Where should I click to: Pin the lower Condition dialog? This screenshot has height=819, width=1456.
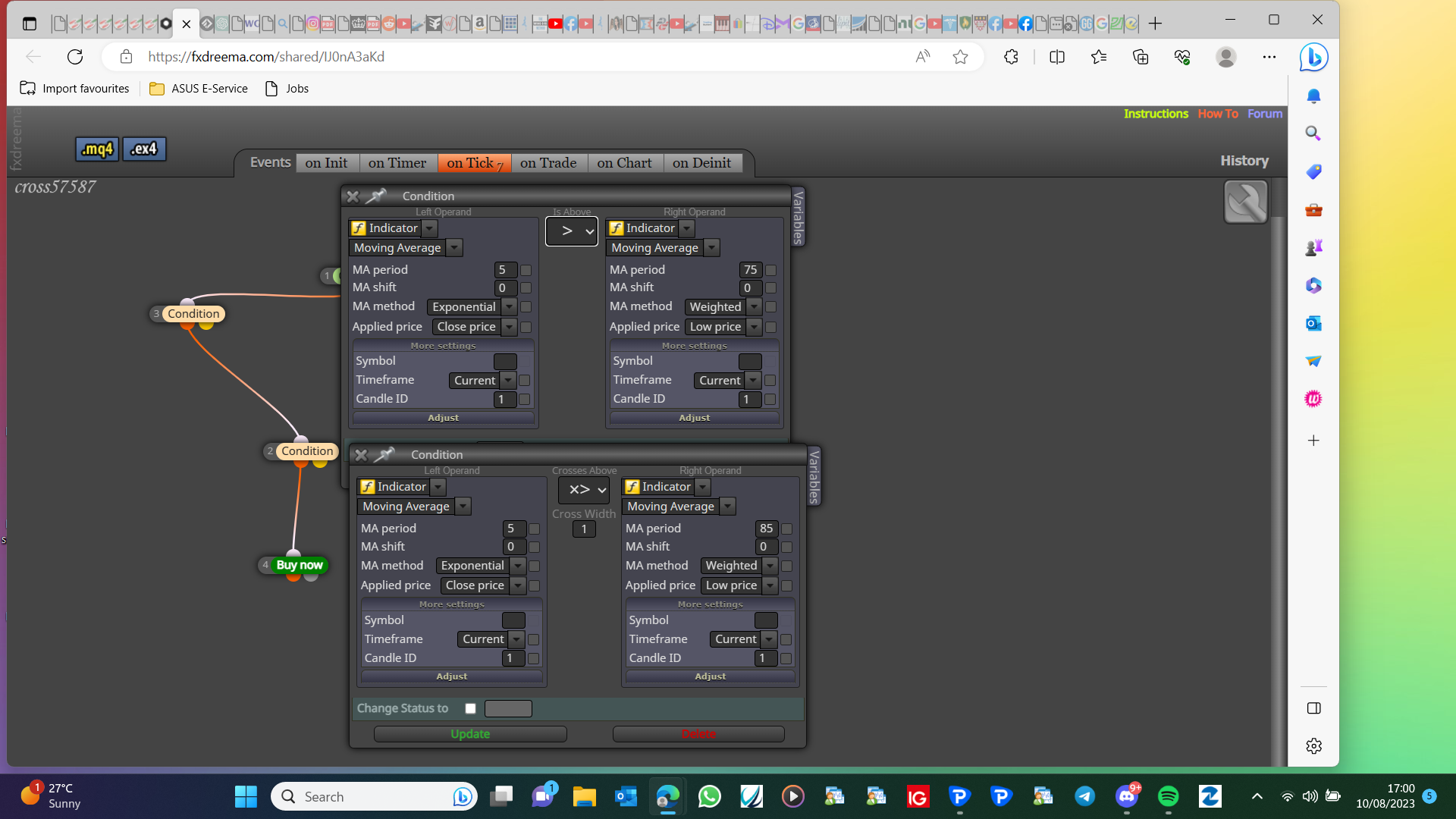[x=384, y=455]
